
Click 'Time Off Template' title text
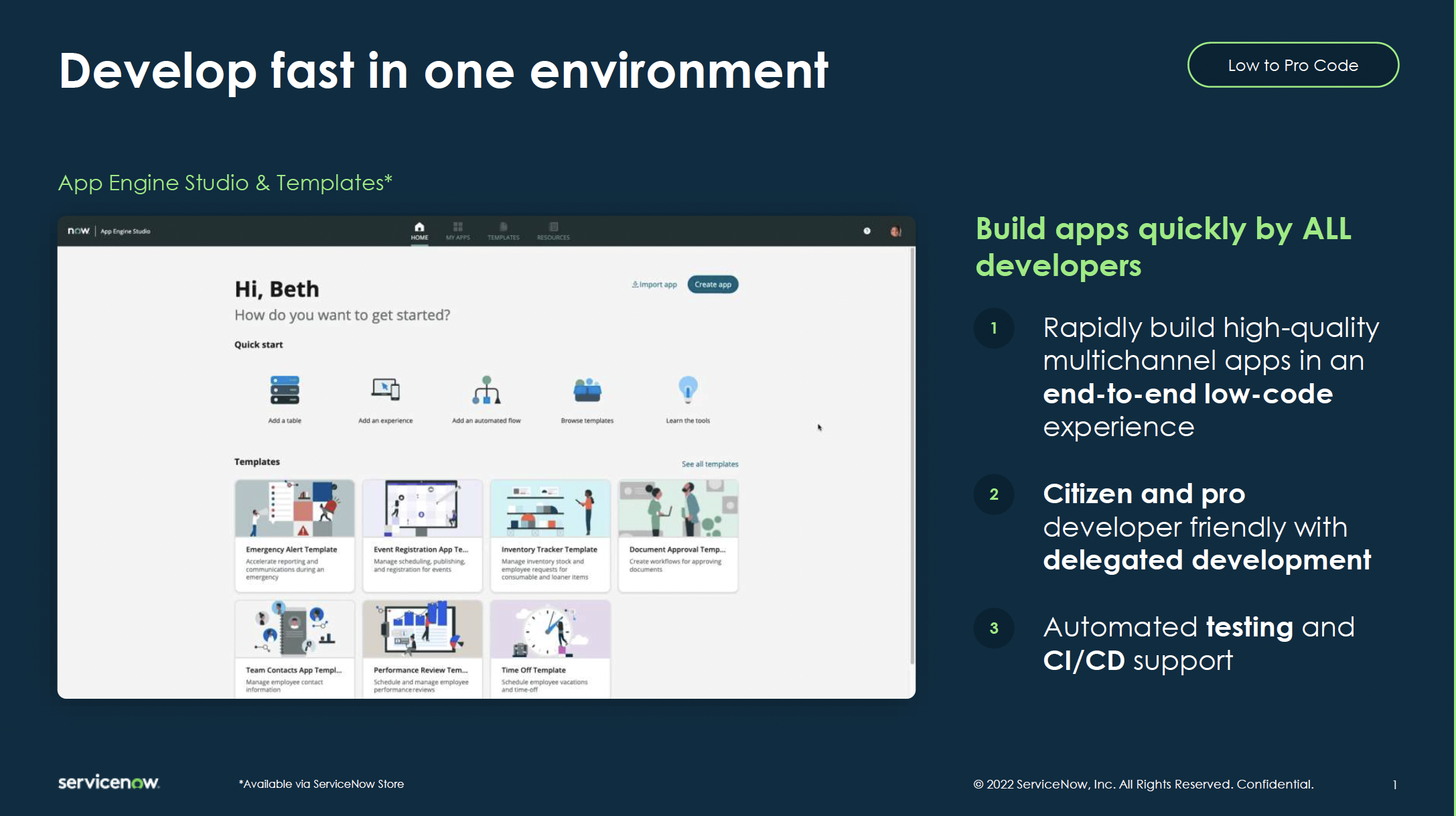click(534, 670)
